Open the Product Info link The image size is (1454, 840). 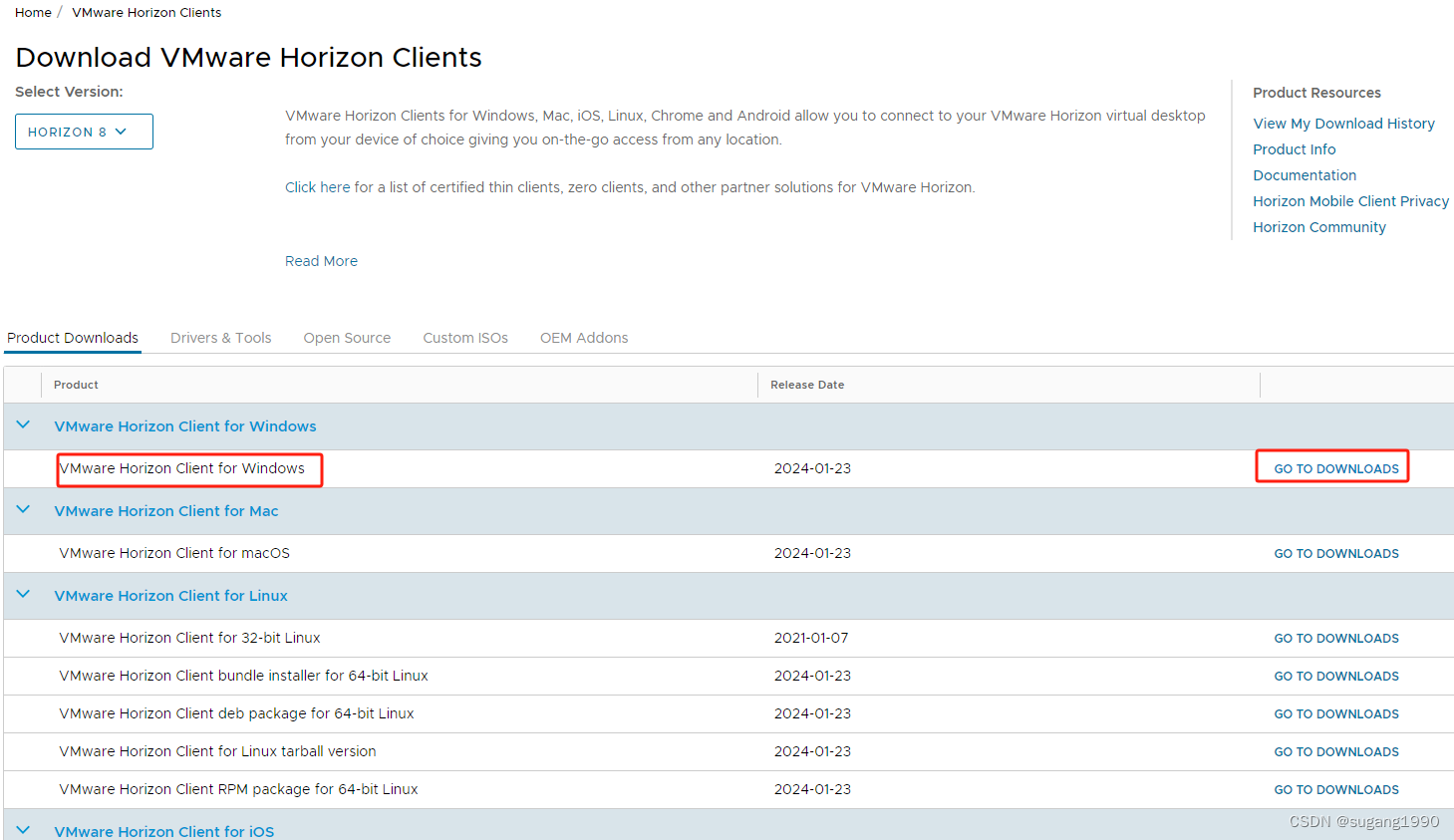(1294, 149)
